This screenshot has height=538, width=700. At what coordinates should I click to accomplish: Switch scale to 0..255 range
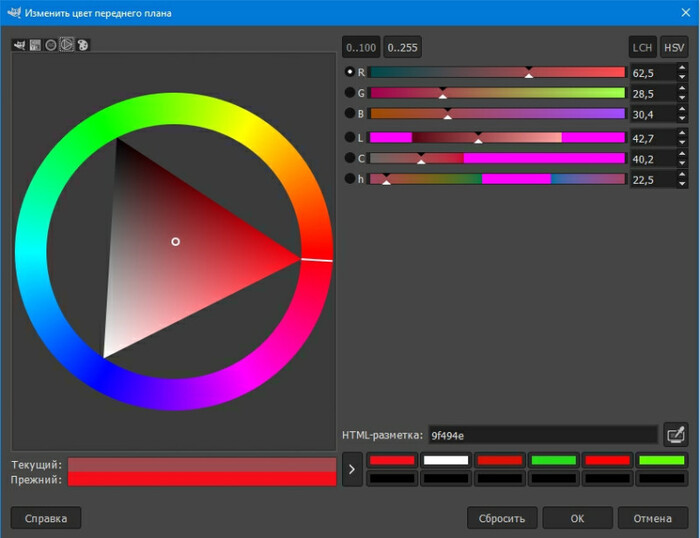(402, 47)
